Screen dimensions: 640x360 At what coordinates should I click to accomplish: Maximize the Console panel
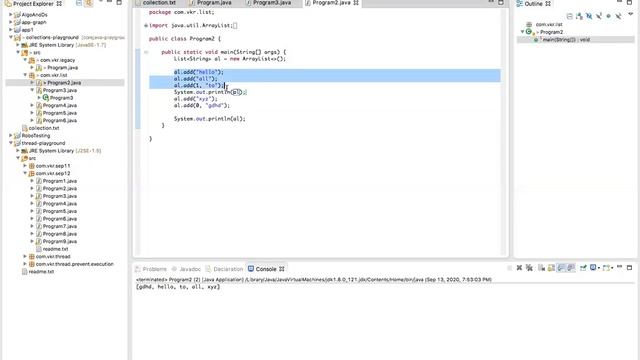pos(629,268)
